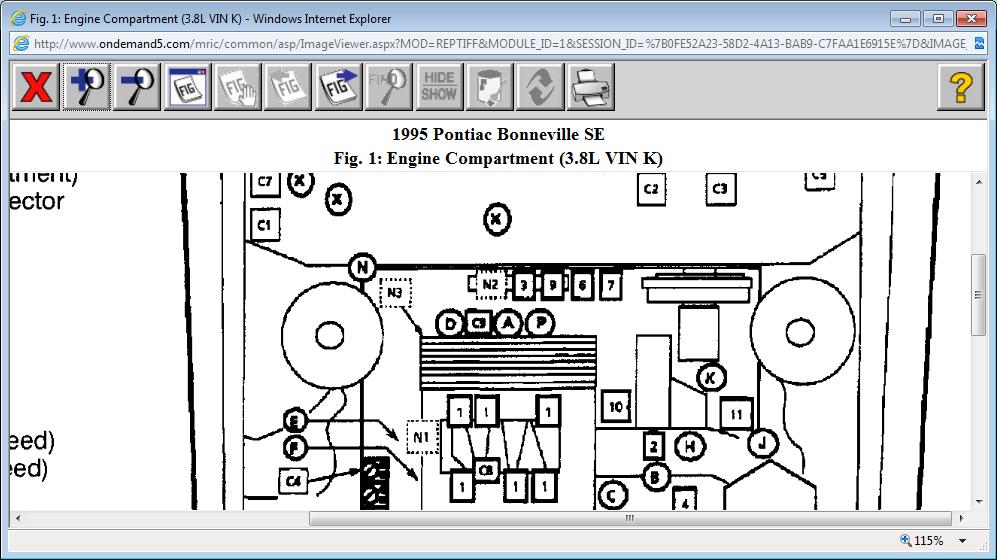Click the E circle label in diagram
This screenshot has width=997, height=560.
(294, 420)
